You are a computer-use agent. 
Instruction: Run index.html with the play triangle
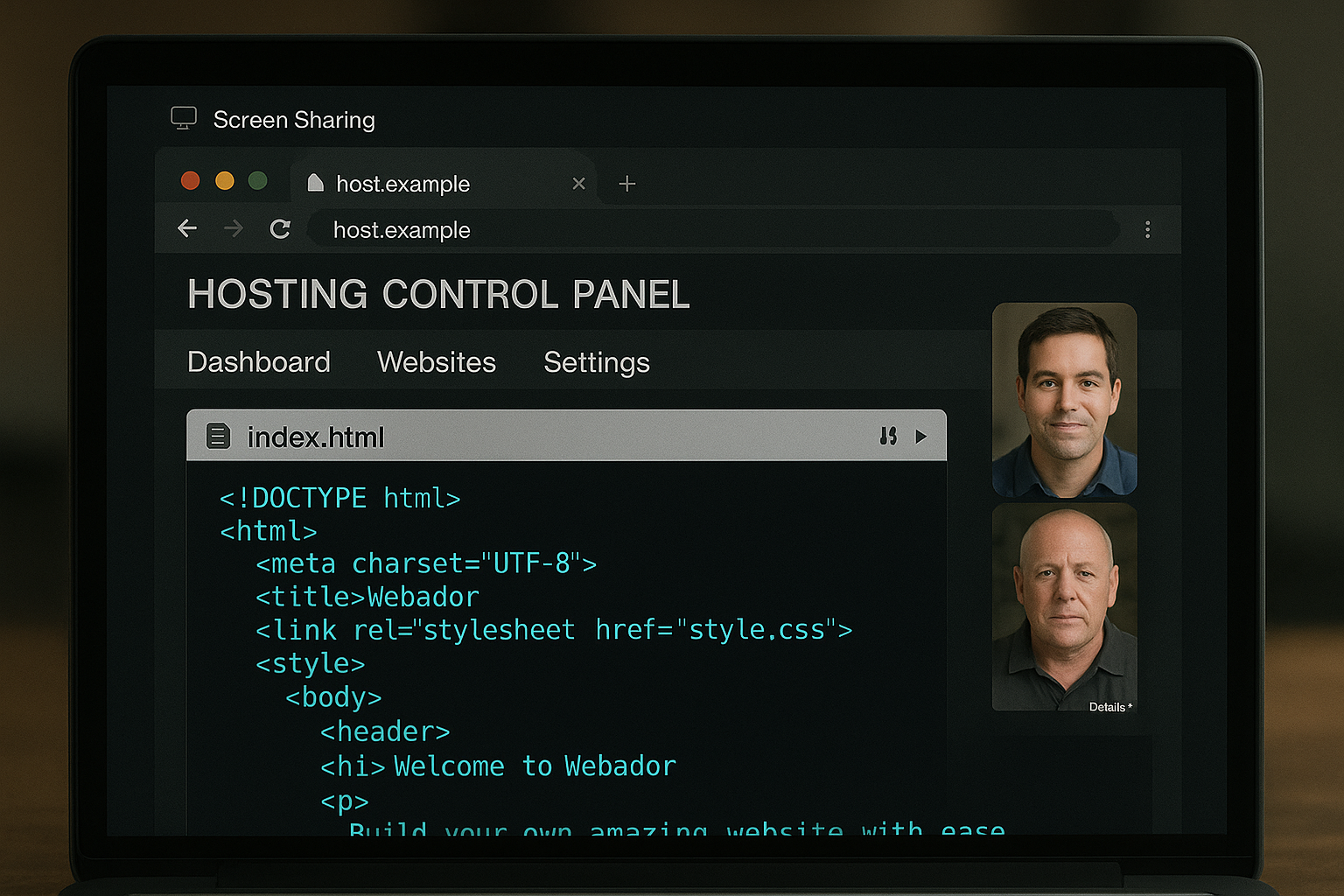(x=920, y=436)
